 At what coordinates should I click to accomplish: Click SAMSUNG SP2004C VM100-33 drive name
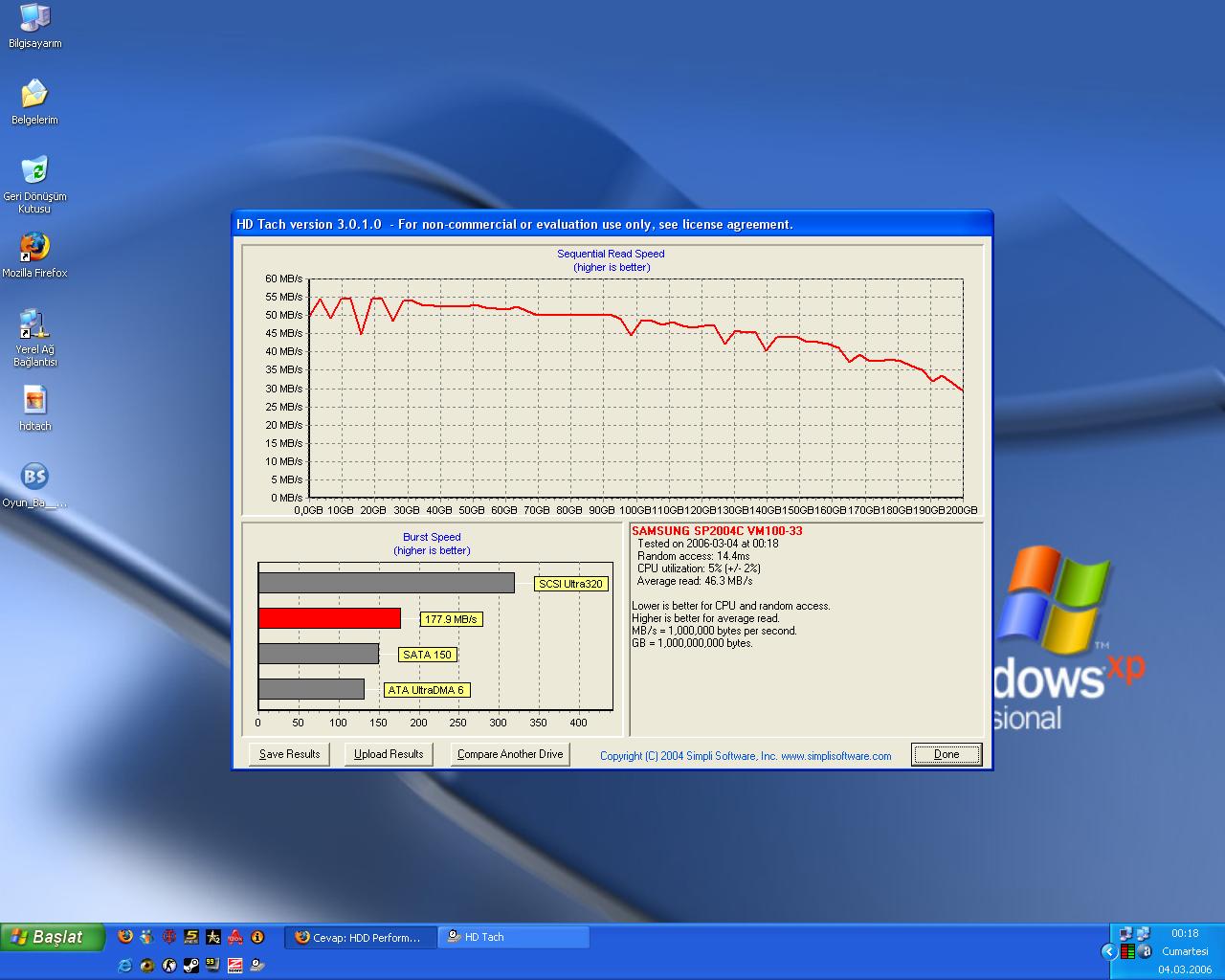pos(717,531)
